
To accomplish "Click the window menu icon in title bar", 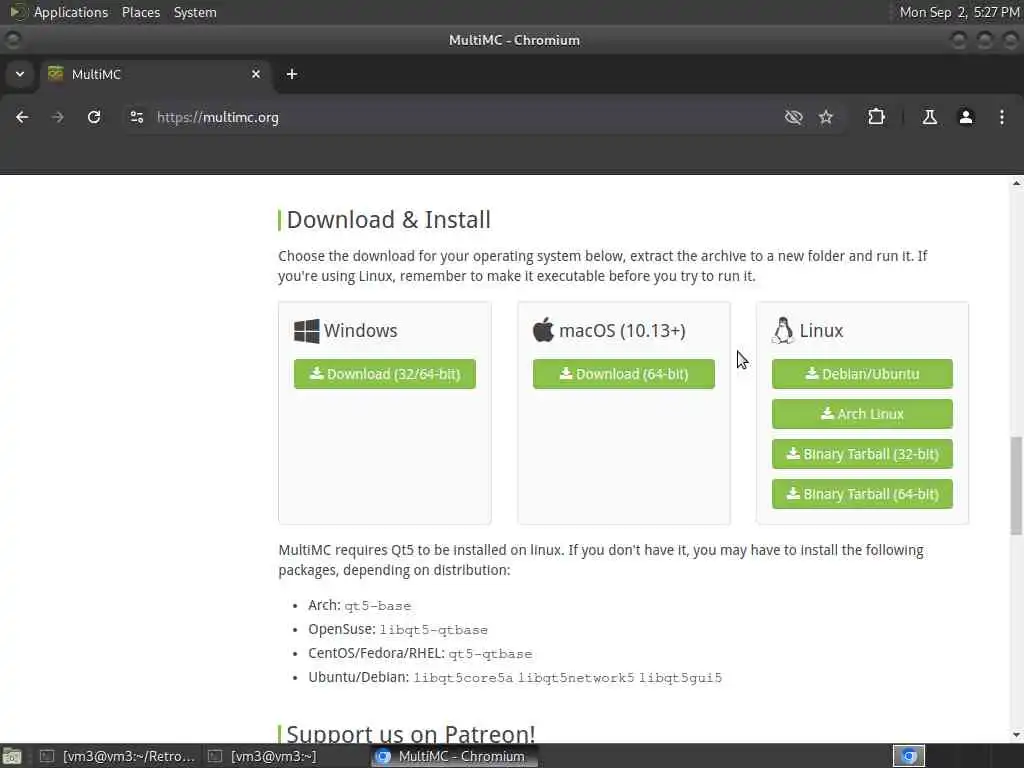I will coord(12,40).
